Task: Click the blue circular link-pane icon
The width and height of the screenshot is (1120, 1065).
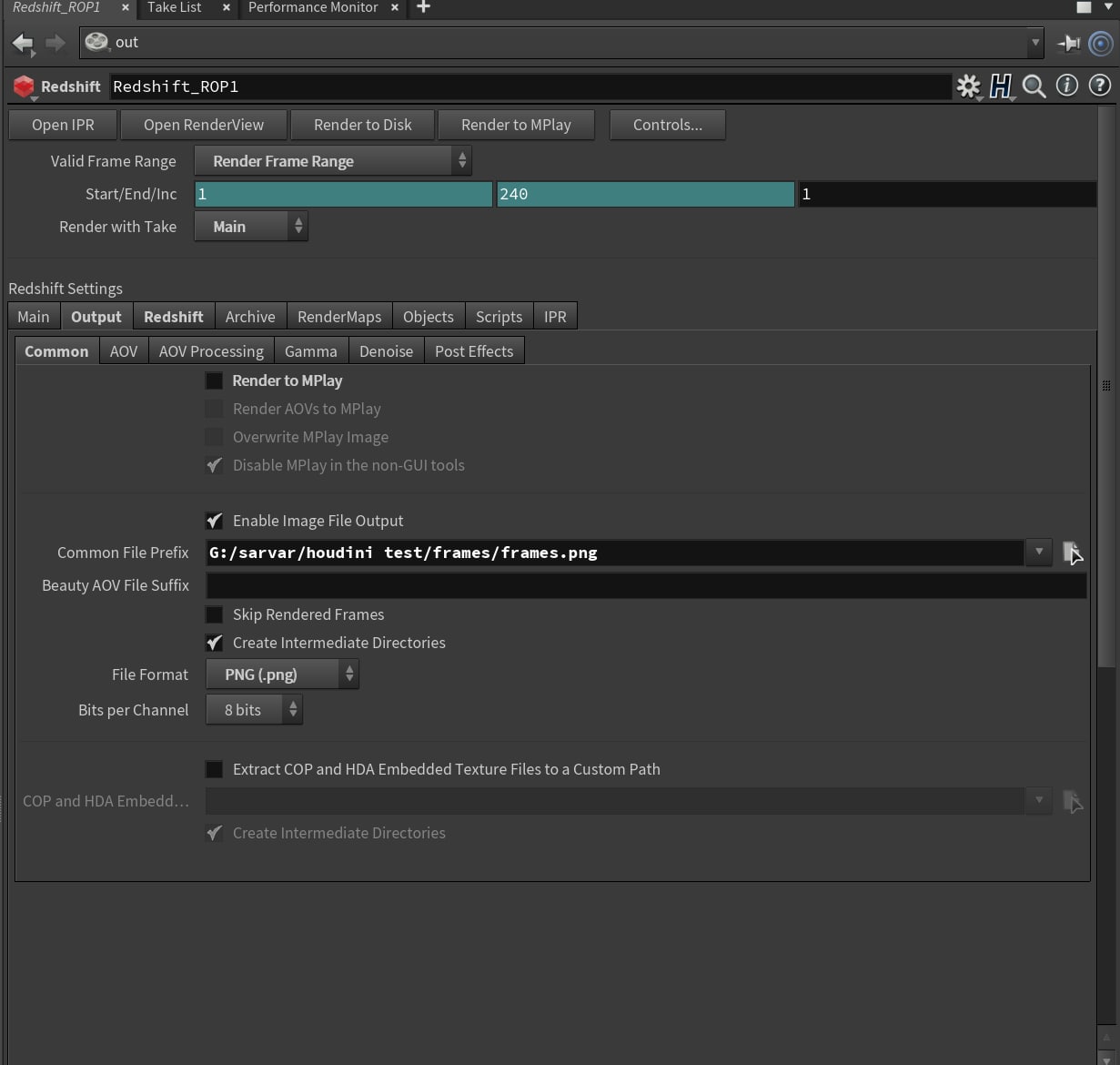Action: coord(1101,43)
